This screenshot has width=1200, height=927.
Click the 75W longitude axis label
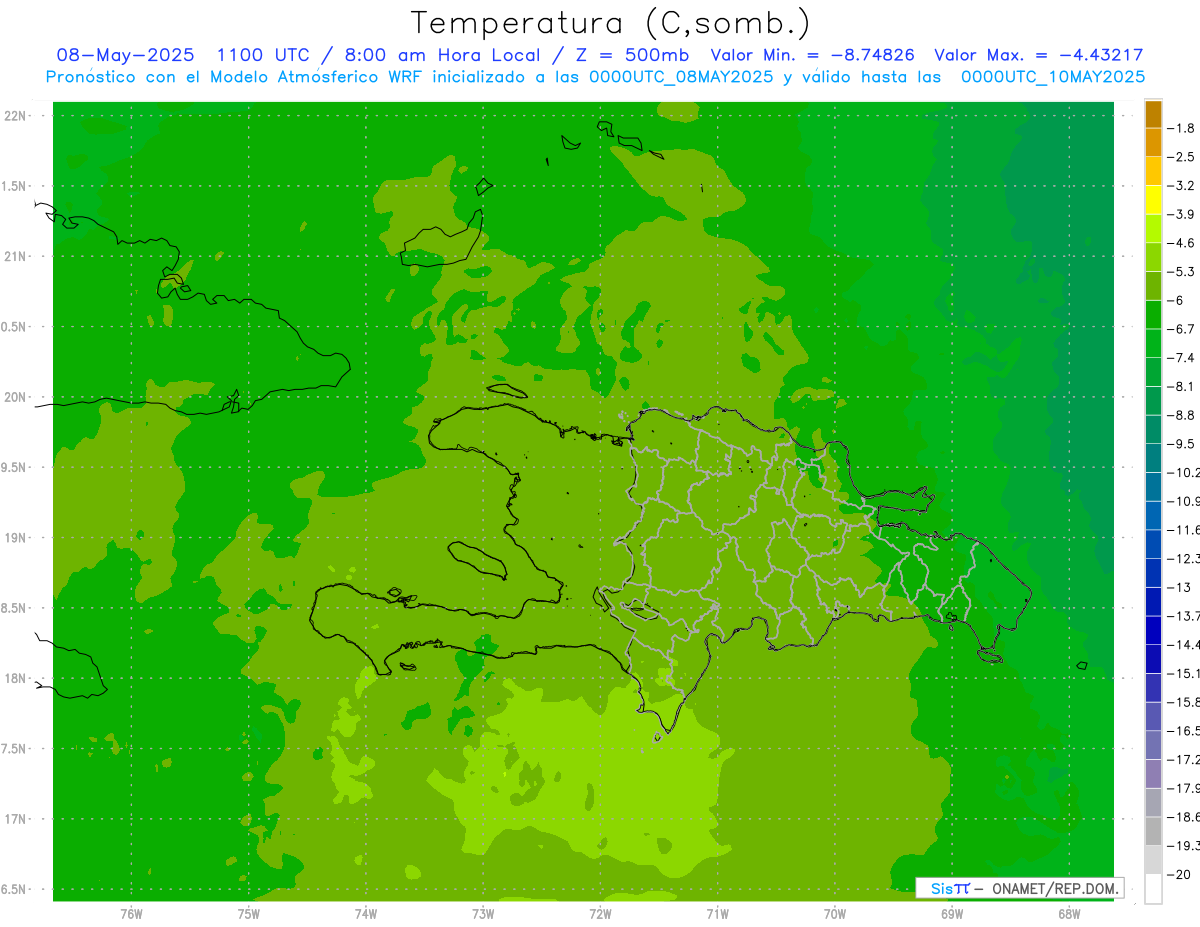point(248,914)
